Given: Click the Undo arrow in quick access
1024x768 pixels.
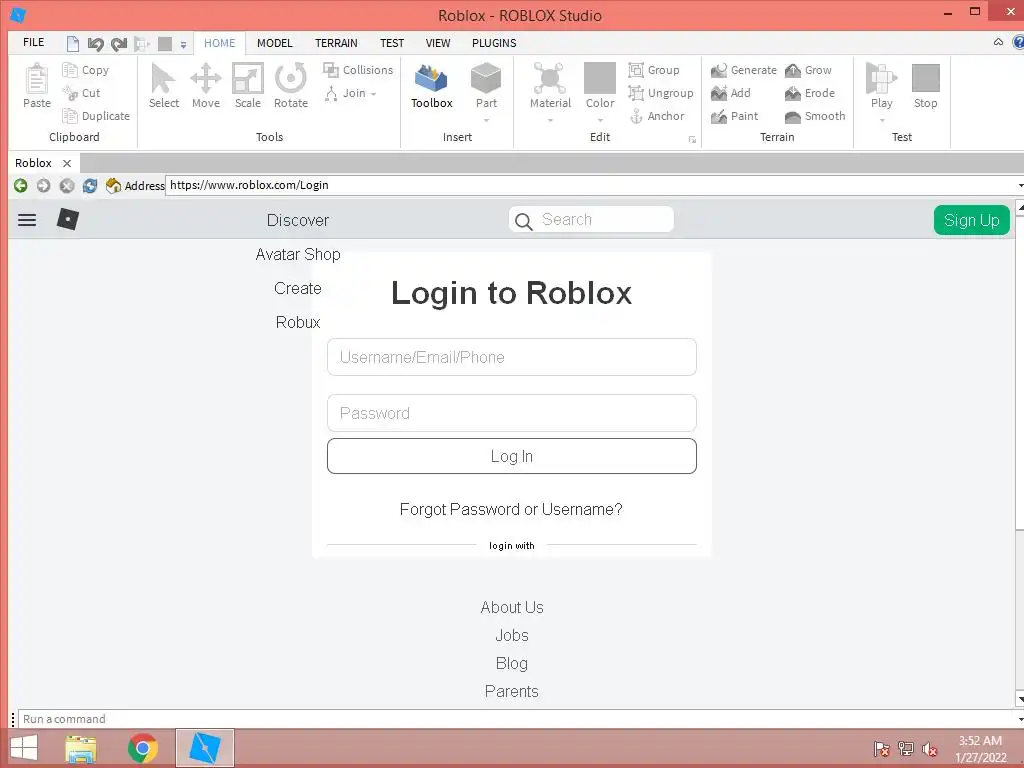Looking at the screenshot, I should point(95,44).
